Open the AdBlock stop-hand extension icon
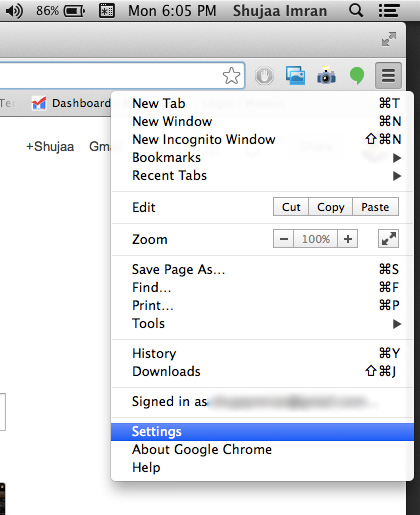The image size is (420, 515). coord(264,76)
